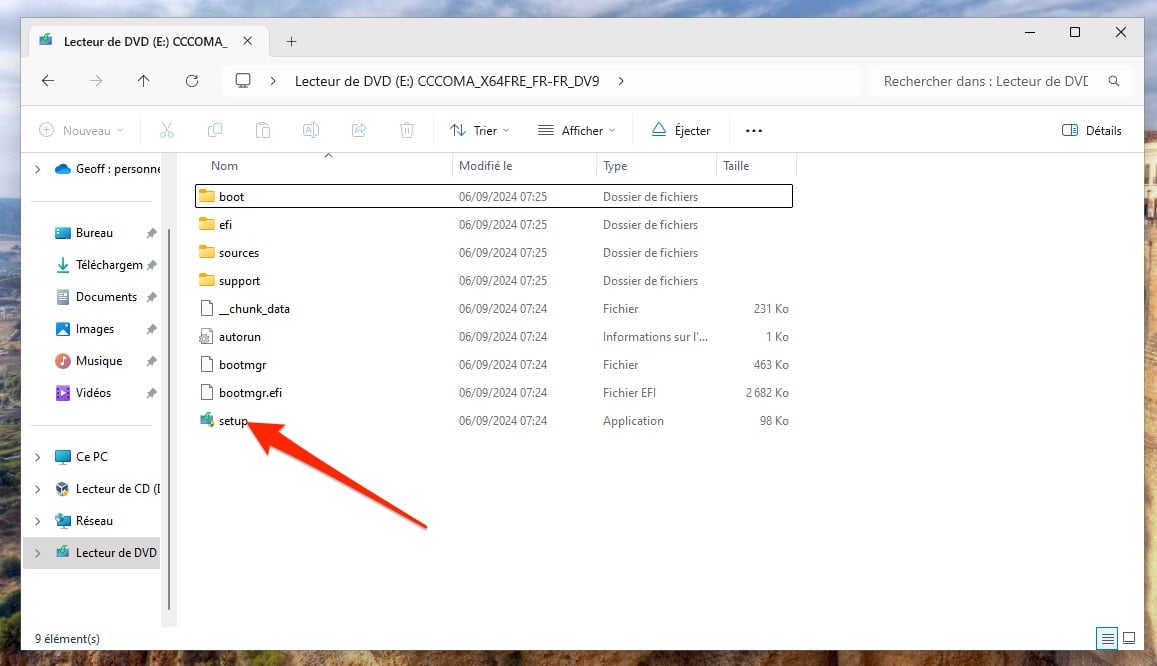Open the See more ellipsis menu
Viewport: 1157px width, 666px height.
click(x=754, y=130)
